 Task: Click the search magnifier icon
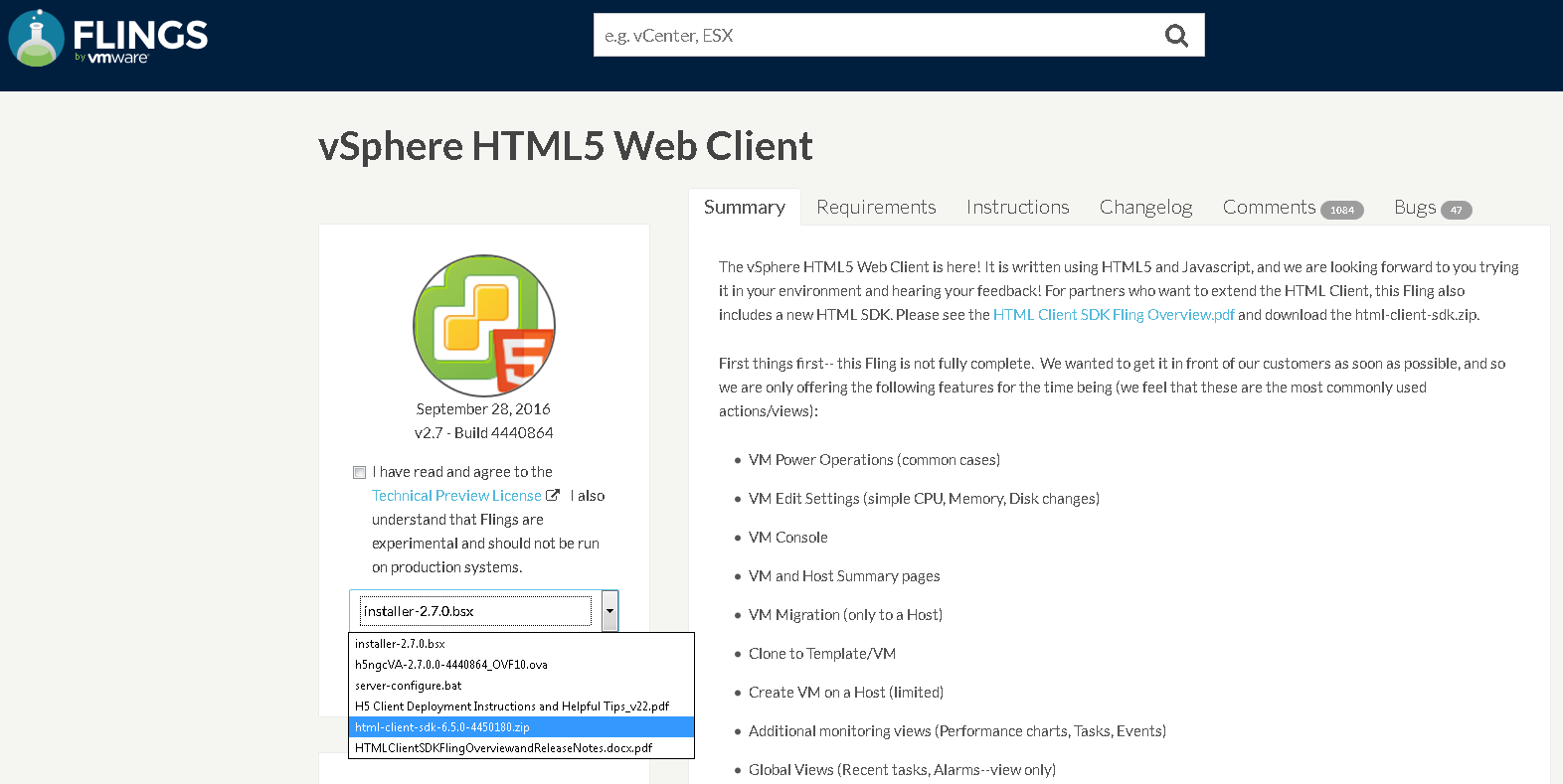tap(1176, 36)
